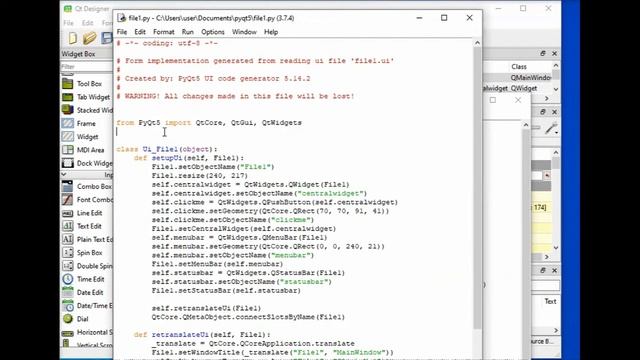The image size is (640, 360).
Task: Select the Time Edit widget icon
Action: tap(68, 279)
